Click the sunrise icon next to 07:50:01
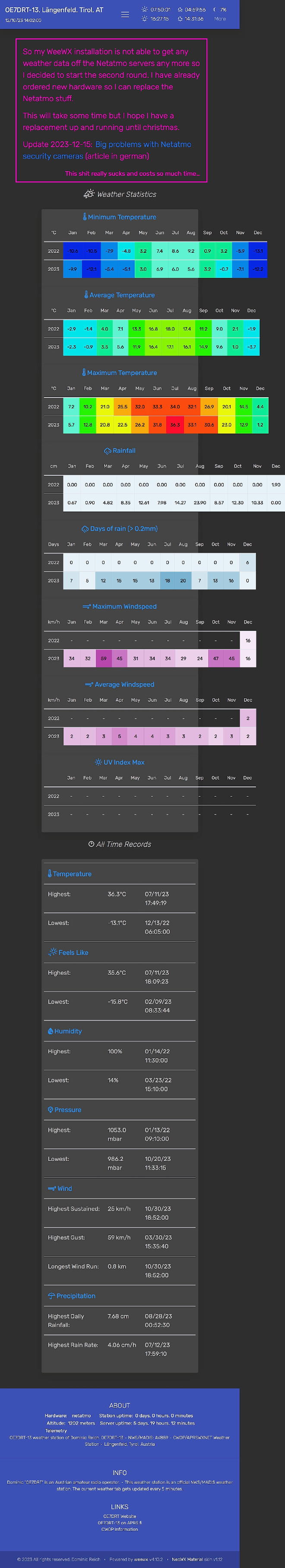Image resolution: width=285 pixels, height=1568 pixels. (x=144, y=10)
